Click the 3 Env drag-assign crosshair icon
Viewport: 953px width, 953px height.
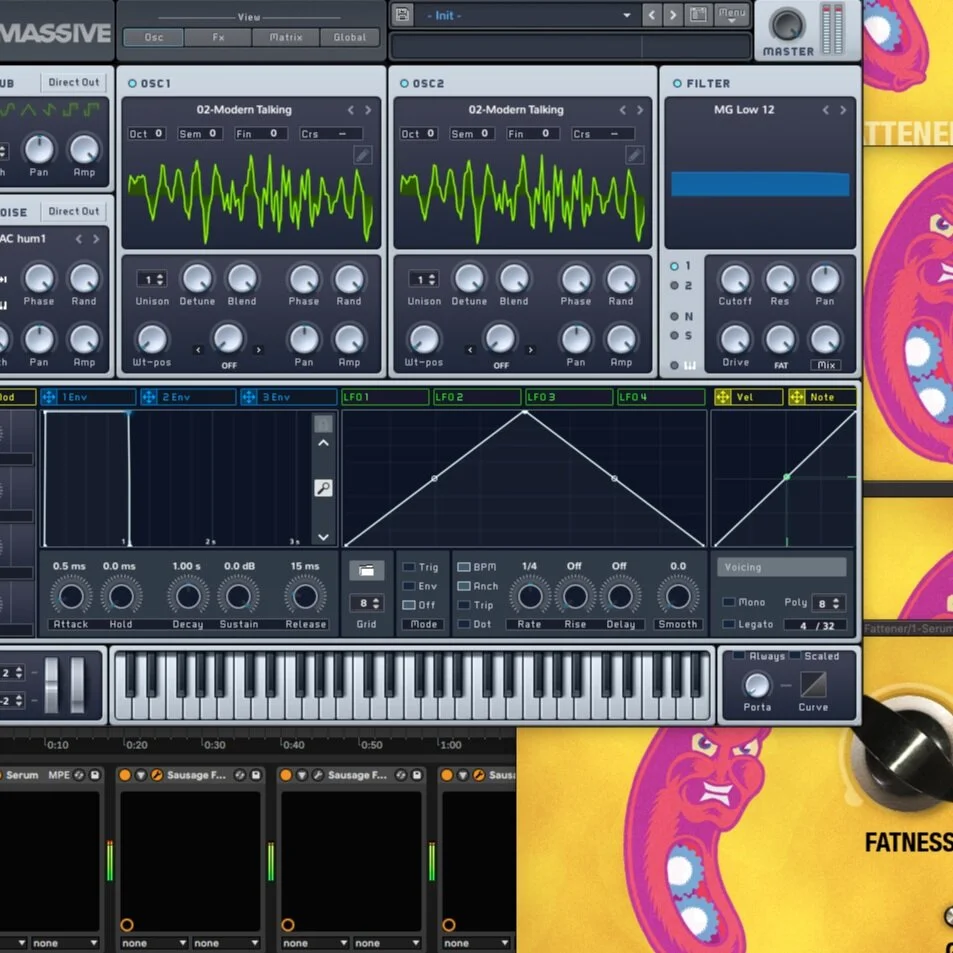(x=249, y=397)
